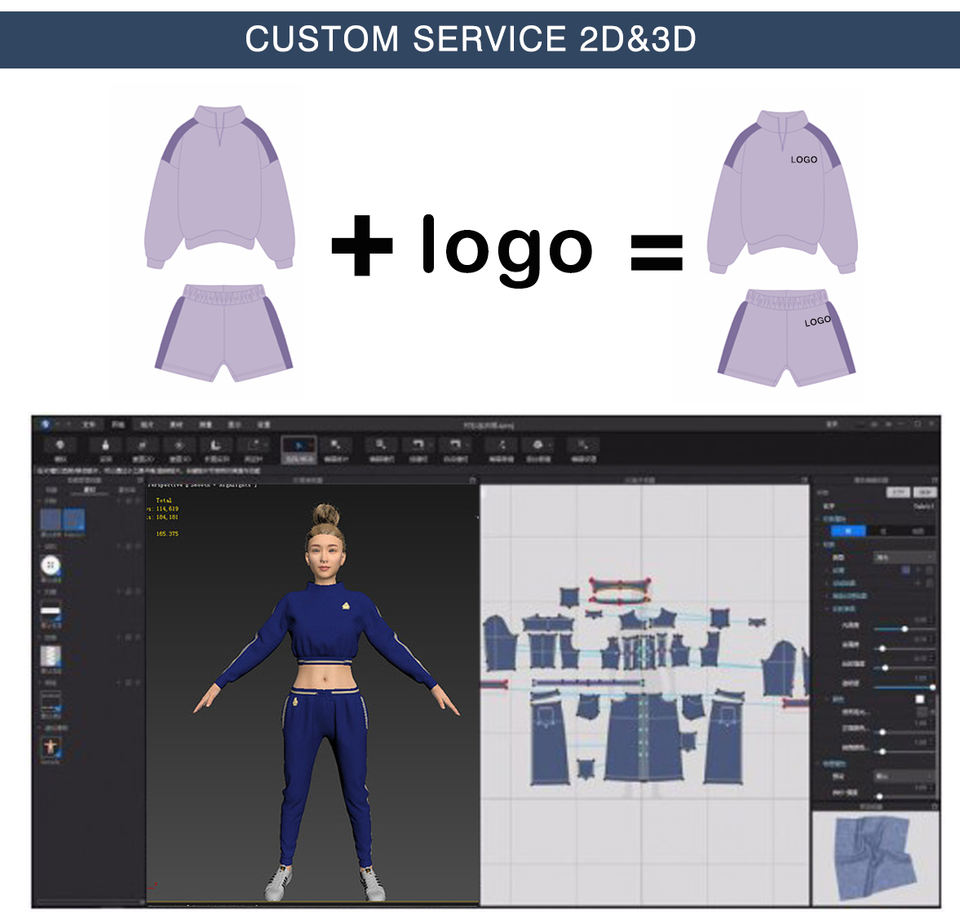The width and height of the screenshot is (960, 923).
Task: Select the red-outlined collar pattern piece in the 2D window
Action: pyautogui.click(x=620, y=590)
